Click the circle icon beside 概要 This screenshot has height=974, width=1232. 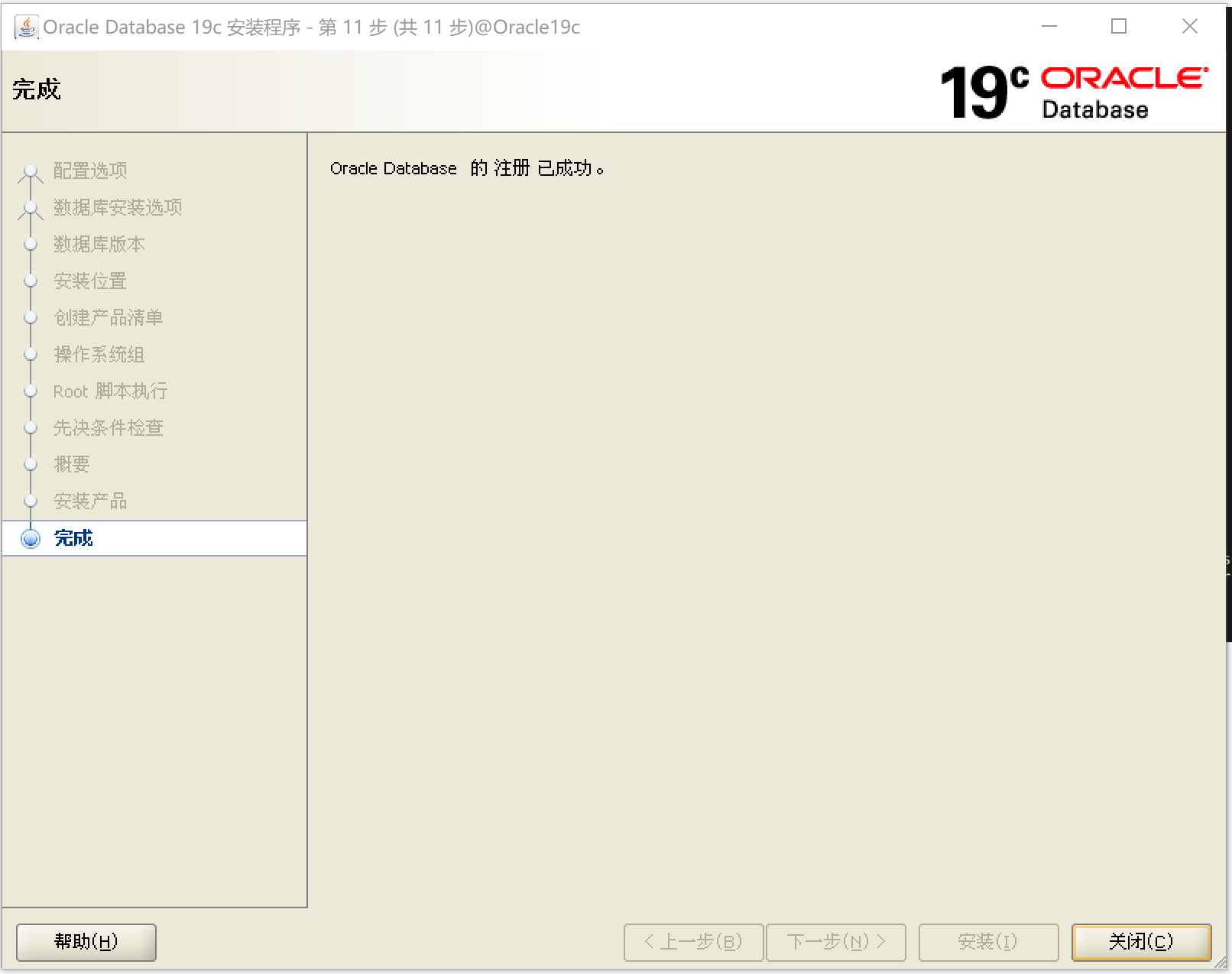31,464
